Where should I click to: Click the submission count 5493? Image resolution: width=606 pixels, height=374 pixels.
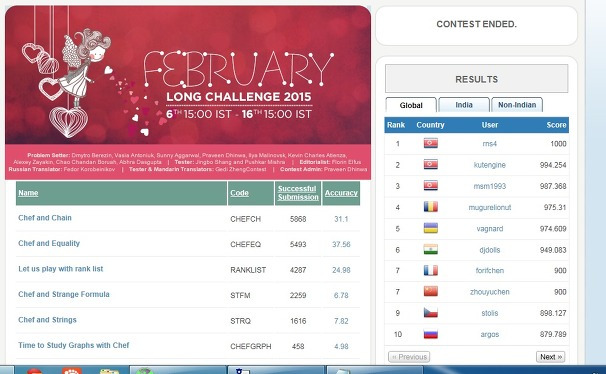click(298, 245)
